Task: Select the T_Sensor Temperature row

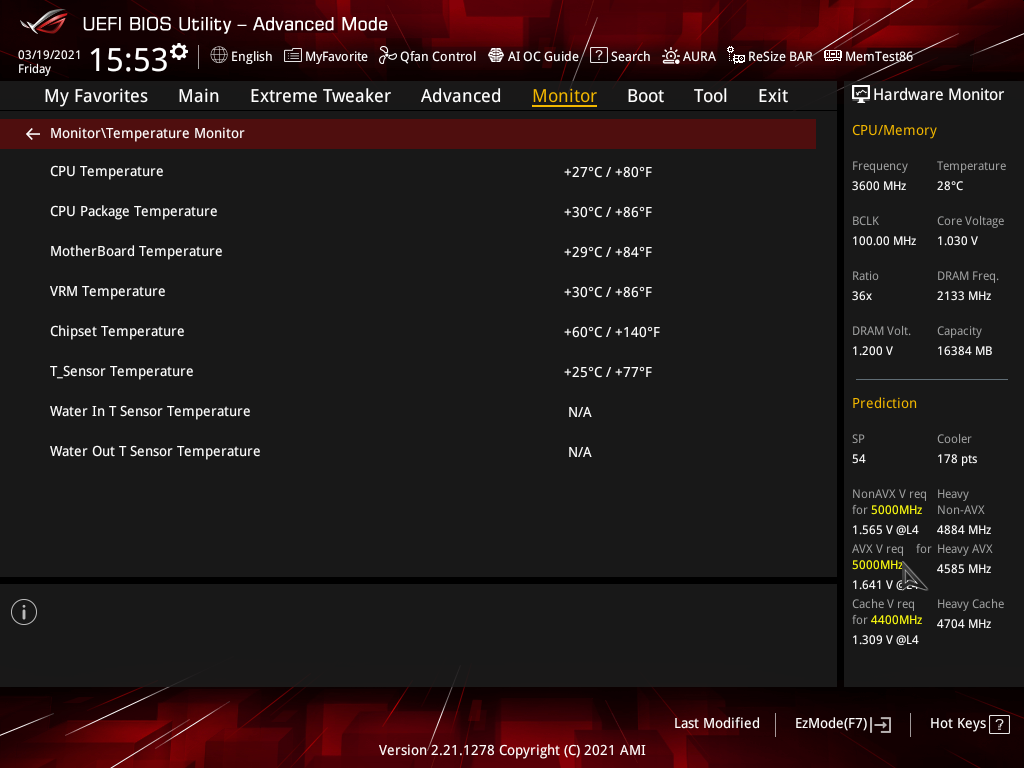Action: pos(408,372)
